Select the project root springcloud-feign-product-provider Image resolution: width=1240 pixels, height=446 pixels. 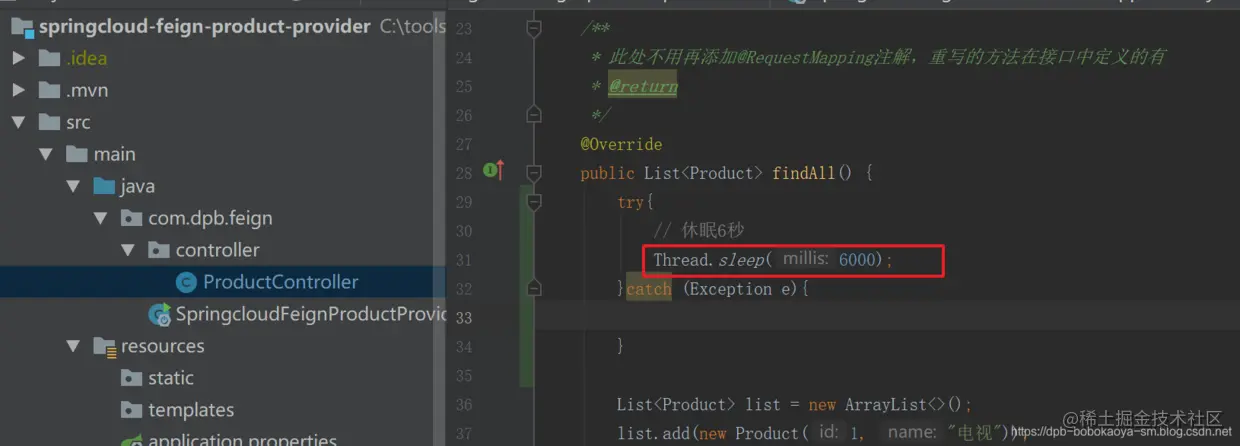pyautogui.click(x=223, y=26)
